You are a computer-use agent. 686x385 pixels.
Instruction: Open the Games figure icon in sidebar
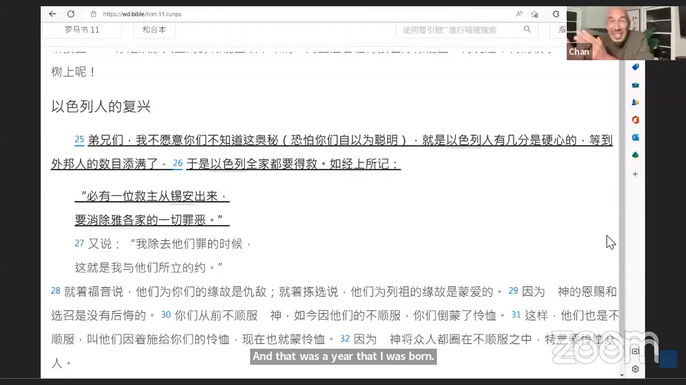point(635,102)
